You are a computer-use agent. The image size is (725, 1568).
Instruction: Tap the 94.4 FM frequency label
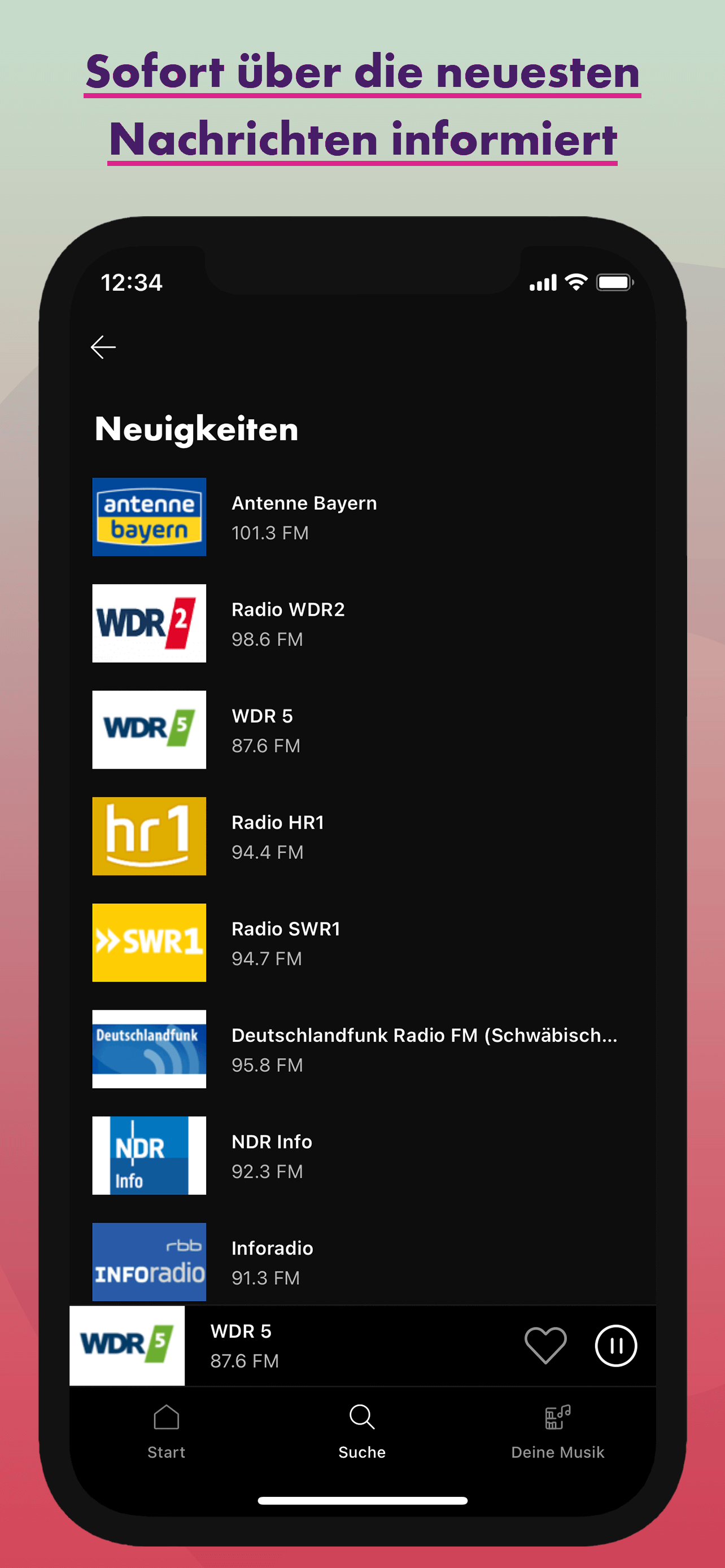pos(268,852)
